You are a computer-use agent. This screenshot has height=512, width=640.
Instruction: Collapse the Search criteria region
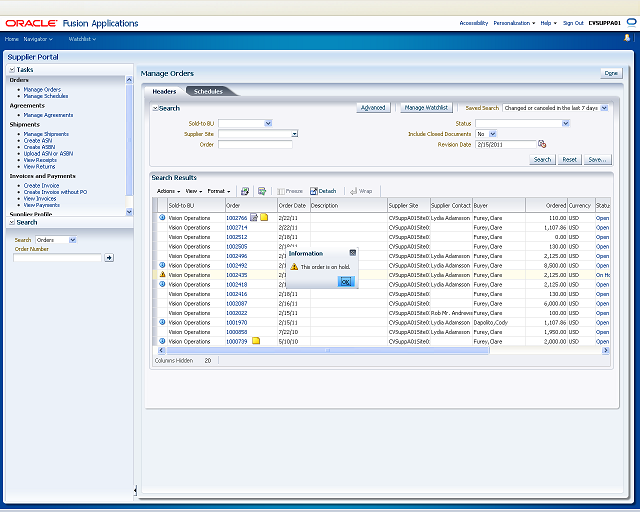click(155, 109)
